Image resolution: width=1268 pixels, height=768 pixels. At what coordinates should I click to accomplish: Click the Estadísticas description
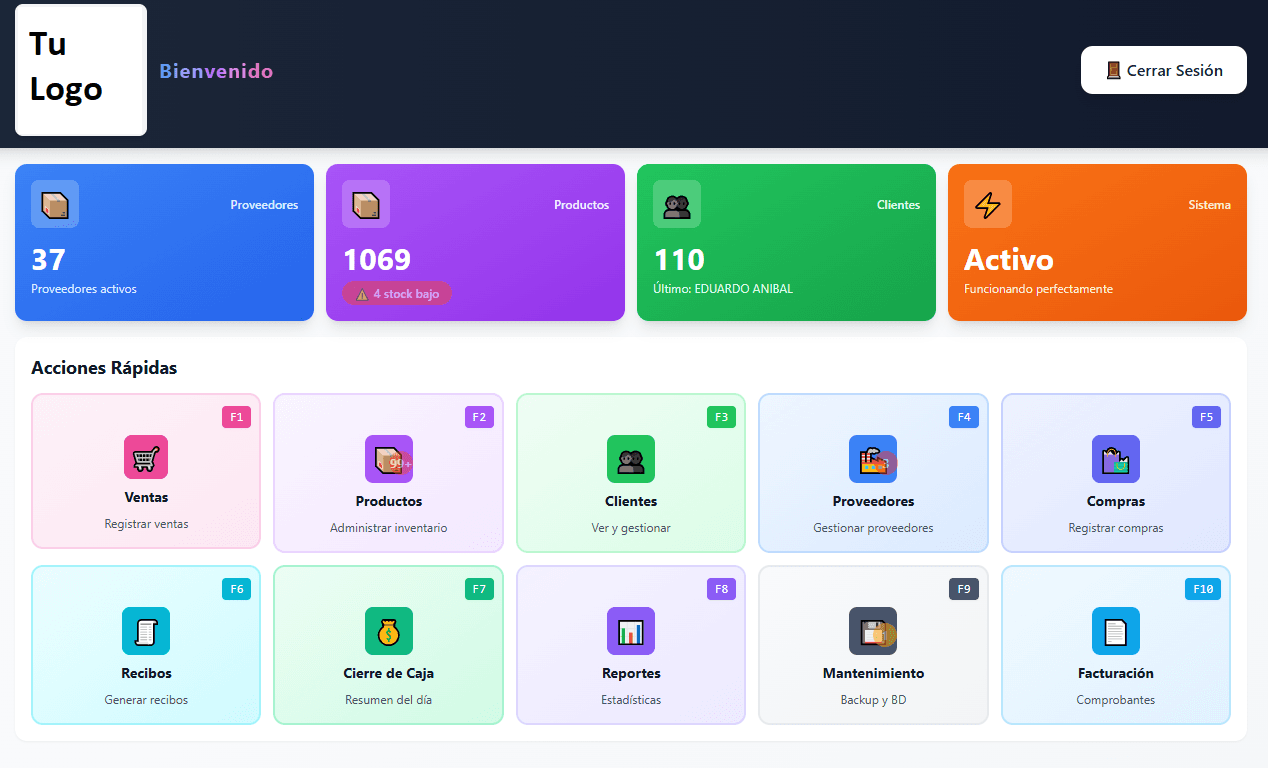coord(631,700)
